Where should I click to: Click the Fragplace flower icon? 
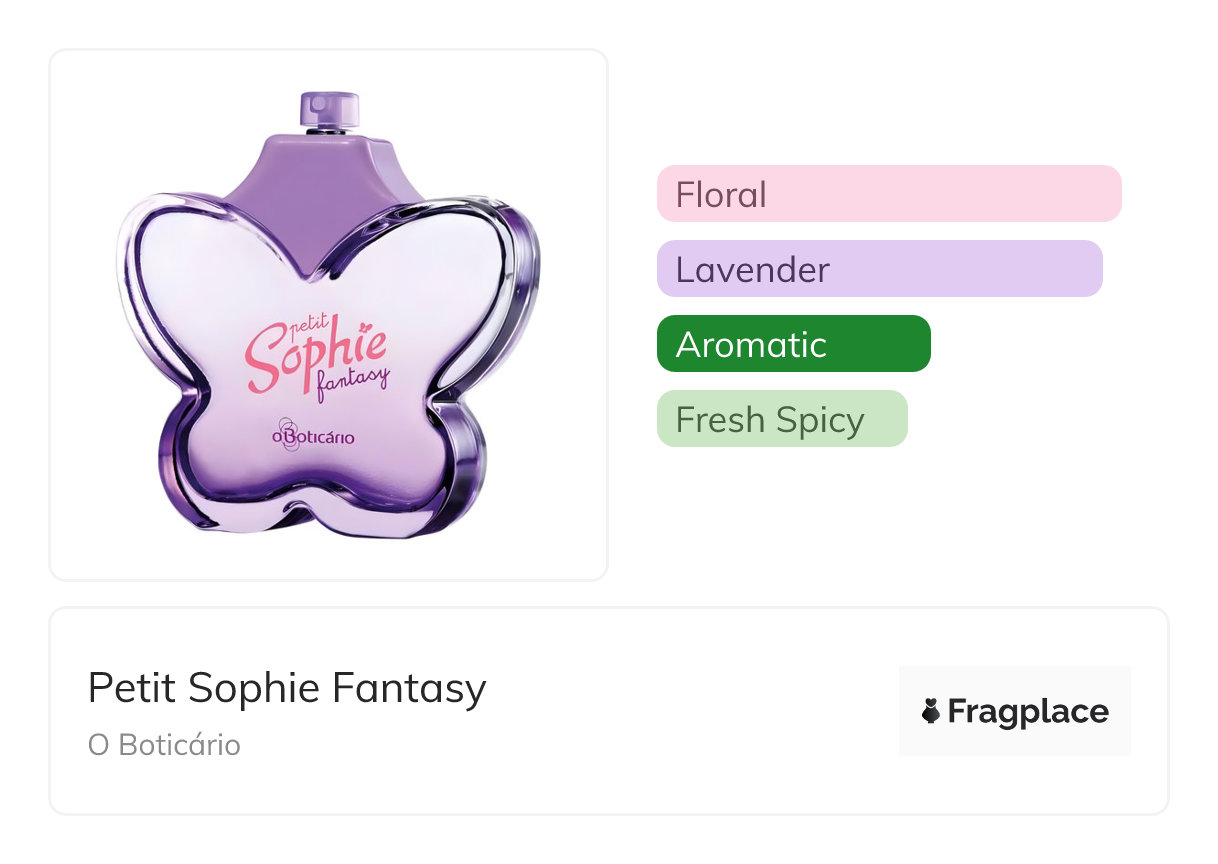(930, 712)
